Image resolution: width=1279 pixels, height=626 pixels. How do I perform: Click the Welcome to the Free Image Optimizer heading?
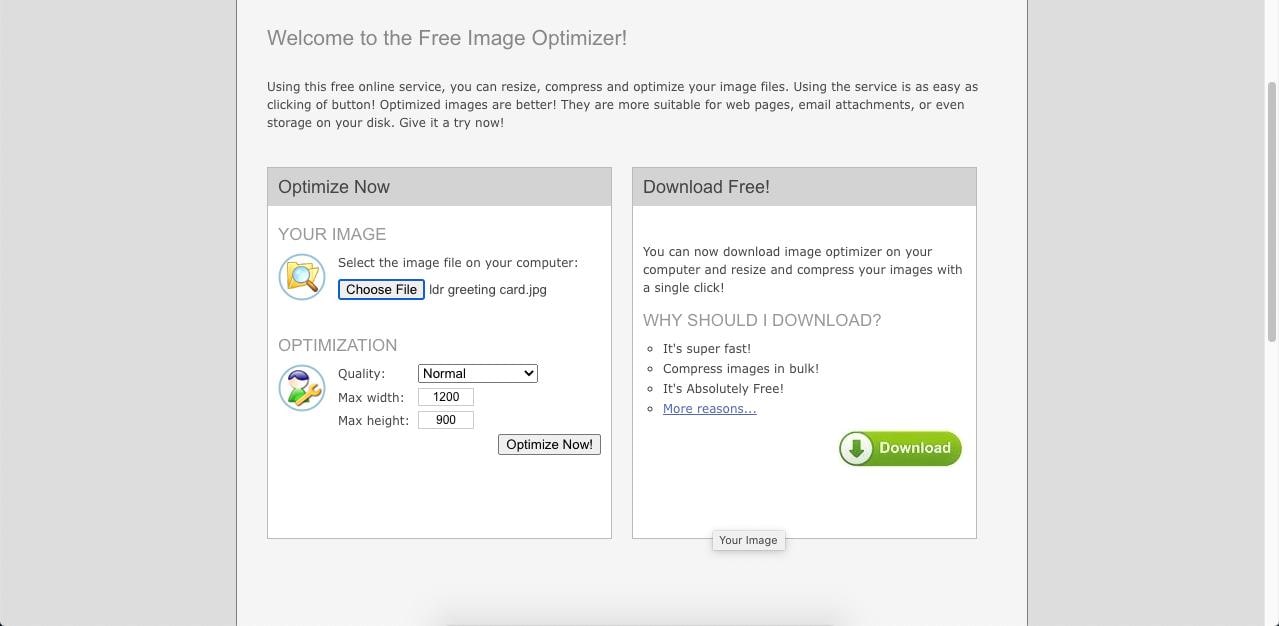[x=447, y=38]
